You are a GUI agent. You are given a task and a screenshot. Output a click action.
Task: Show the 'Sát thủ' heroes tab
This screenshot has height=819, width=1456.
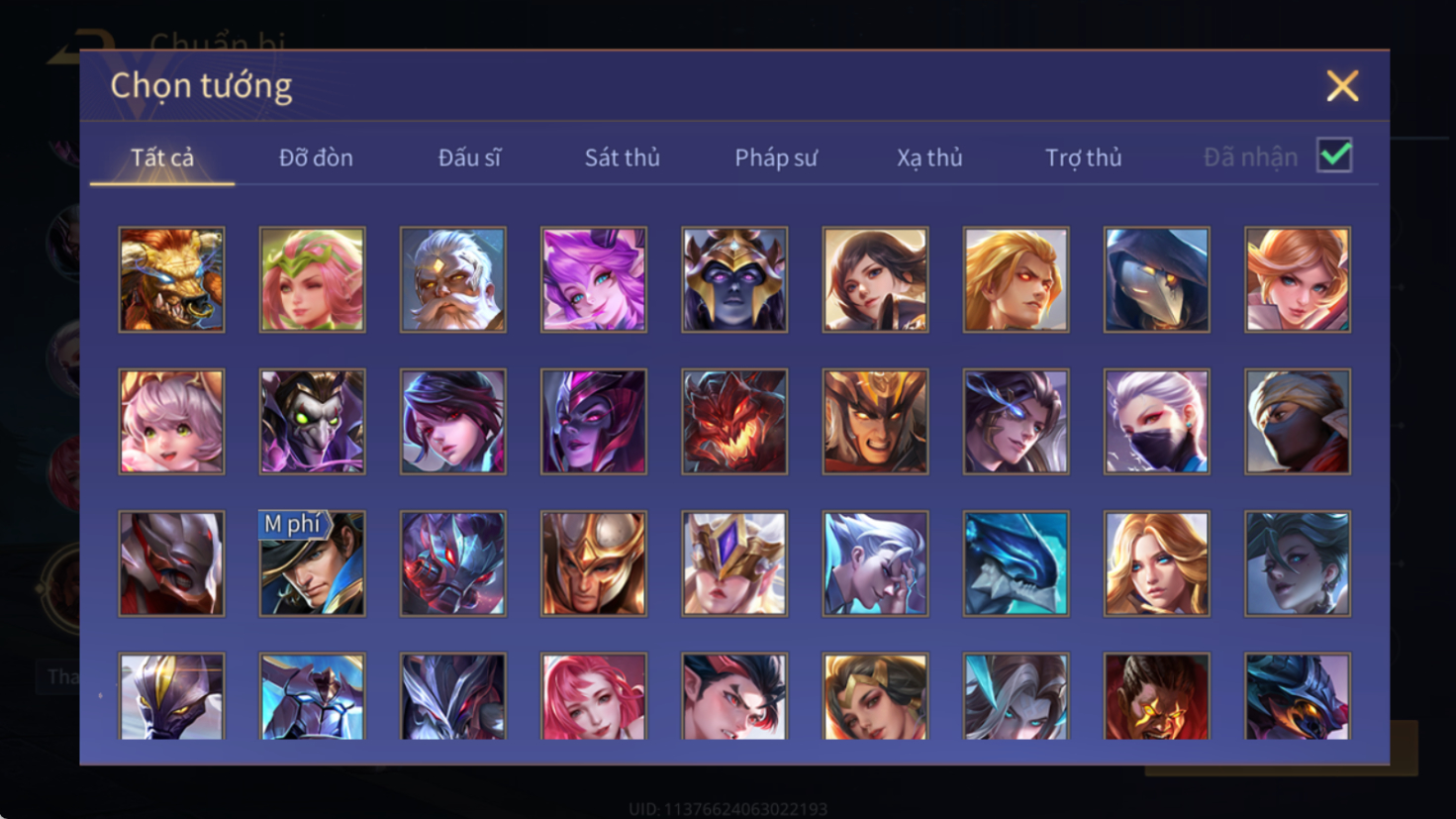622,157
